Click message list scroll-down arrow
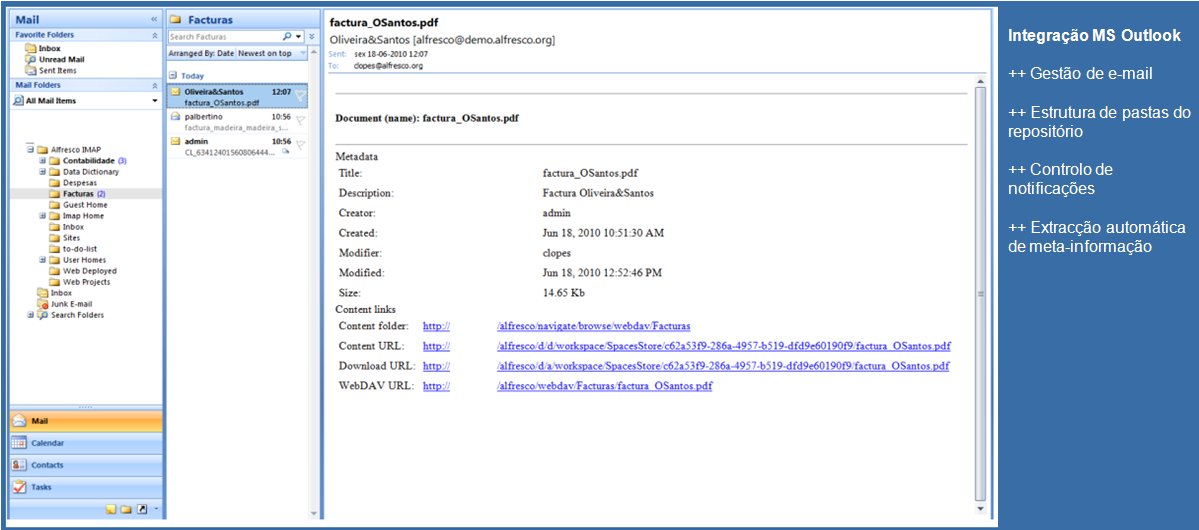Screen dimensions: 1199x530 (313, 512)
